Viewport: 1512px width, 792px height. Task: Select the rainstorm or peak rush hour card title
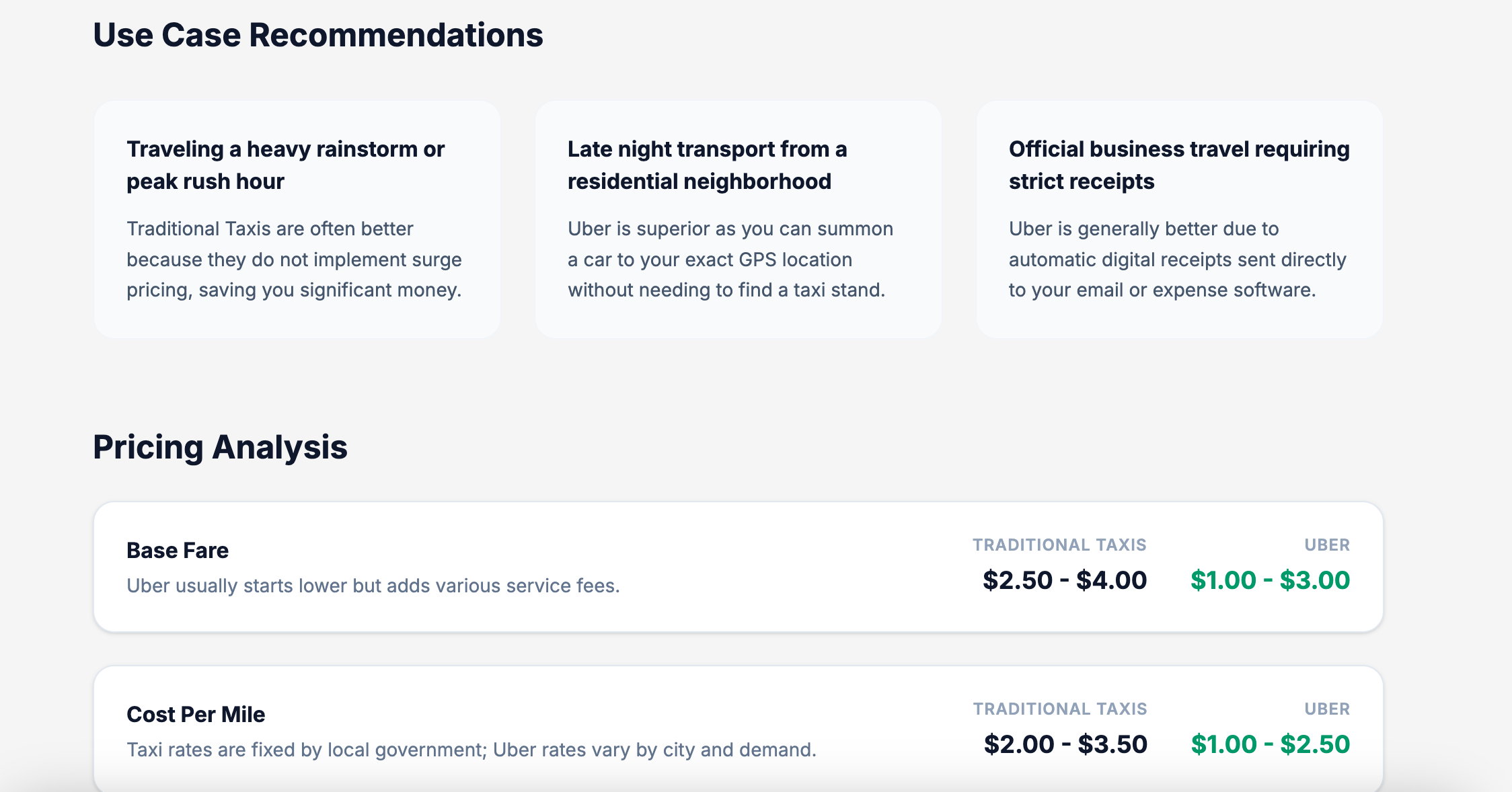[x=285, y=165]
